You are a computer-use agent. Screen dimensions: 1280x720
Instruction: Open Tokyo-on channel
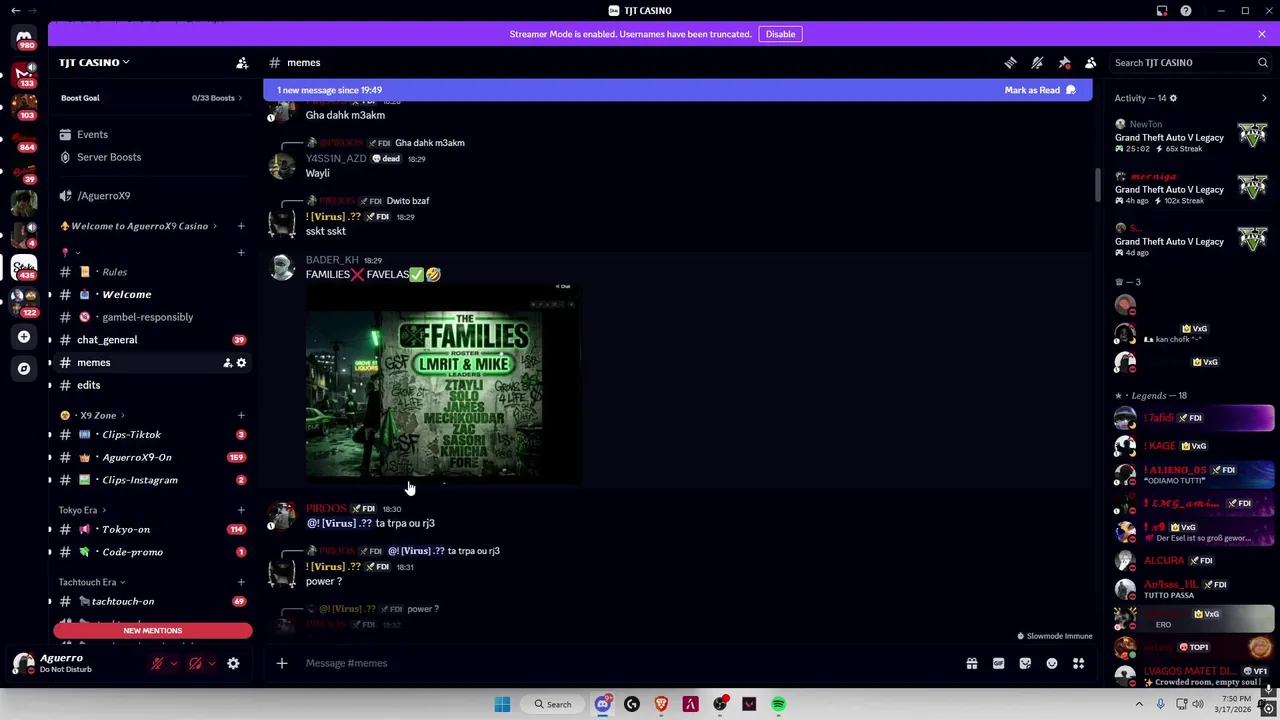click(x=151, y=530)
